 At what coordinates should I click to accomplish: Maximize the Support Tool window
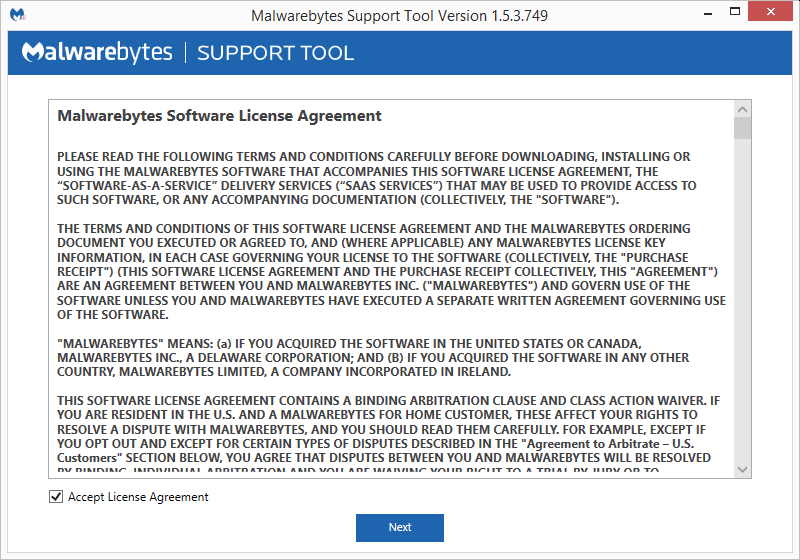click(735, 12)
